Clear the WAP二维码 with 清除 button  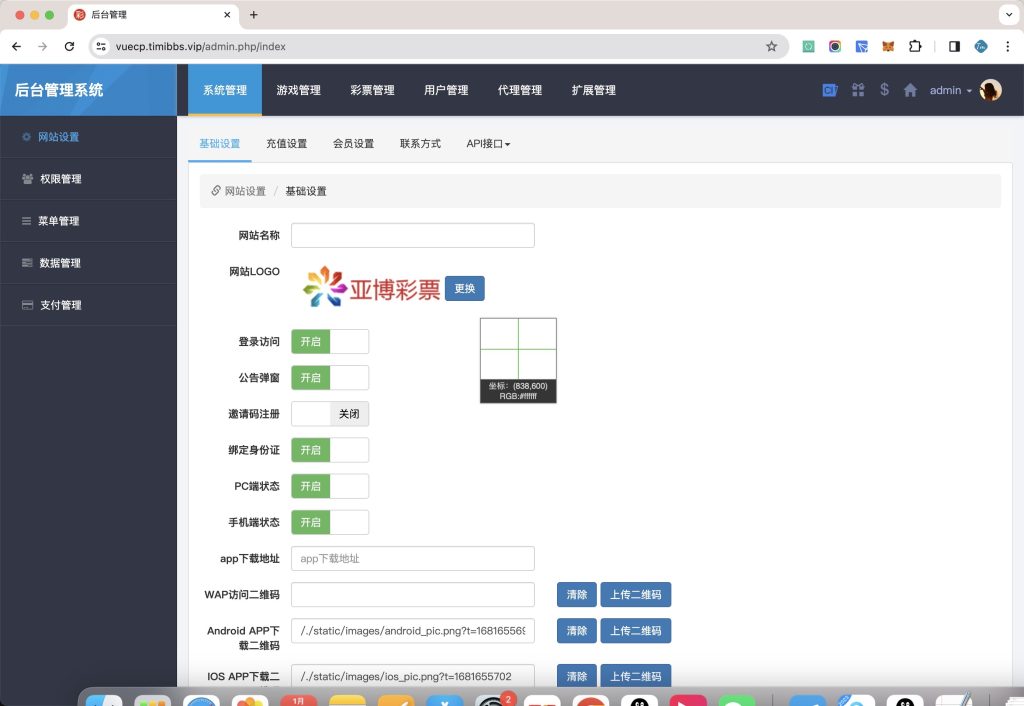[576, 594]
